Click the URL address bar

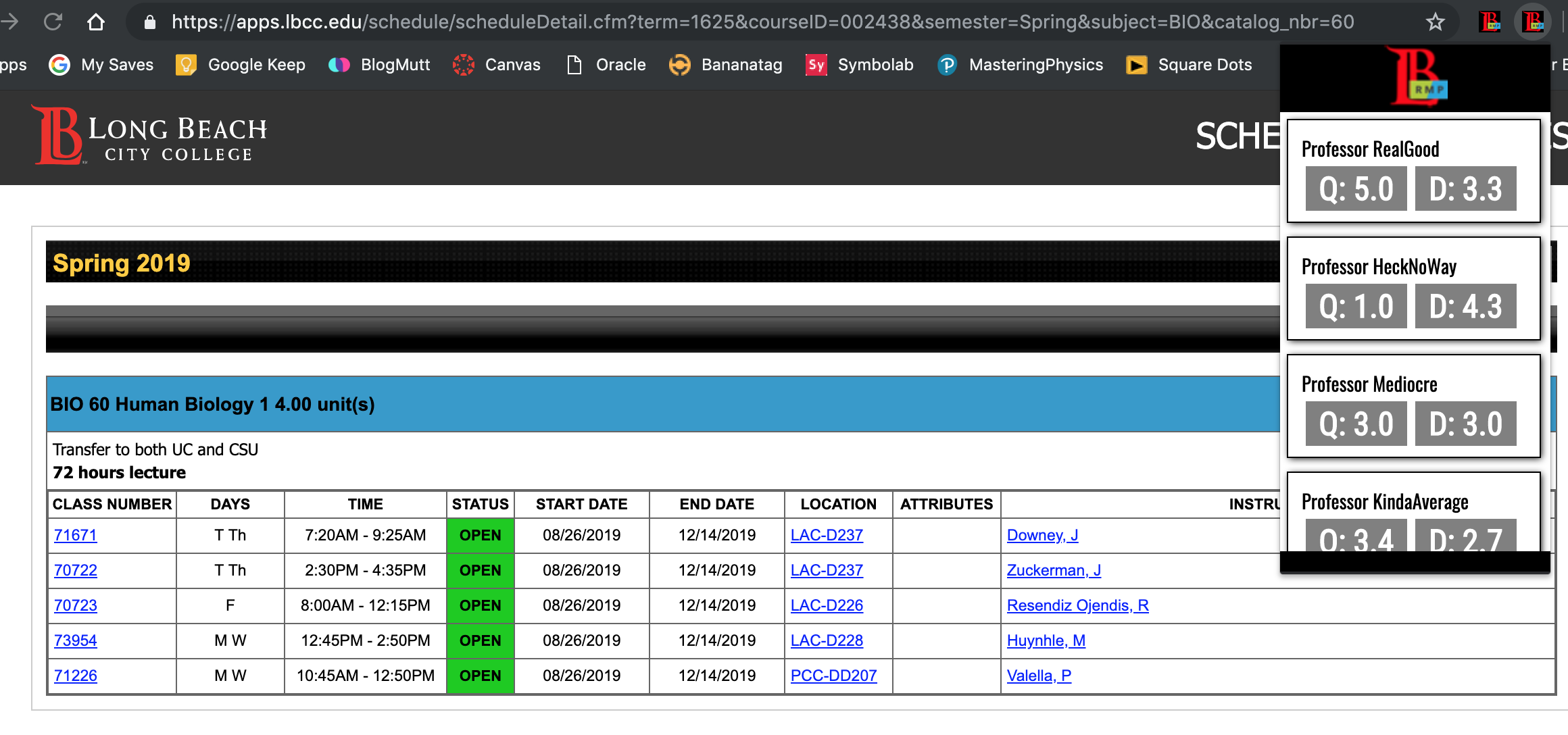(762, 22)
